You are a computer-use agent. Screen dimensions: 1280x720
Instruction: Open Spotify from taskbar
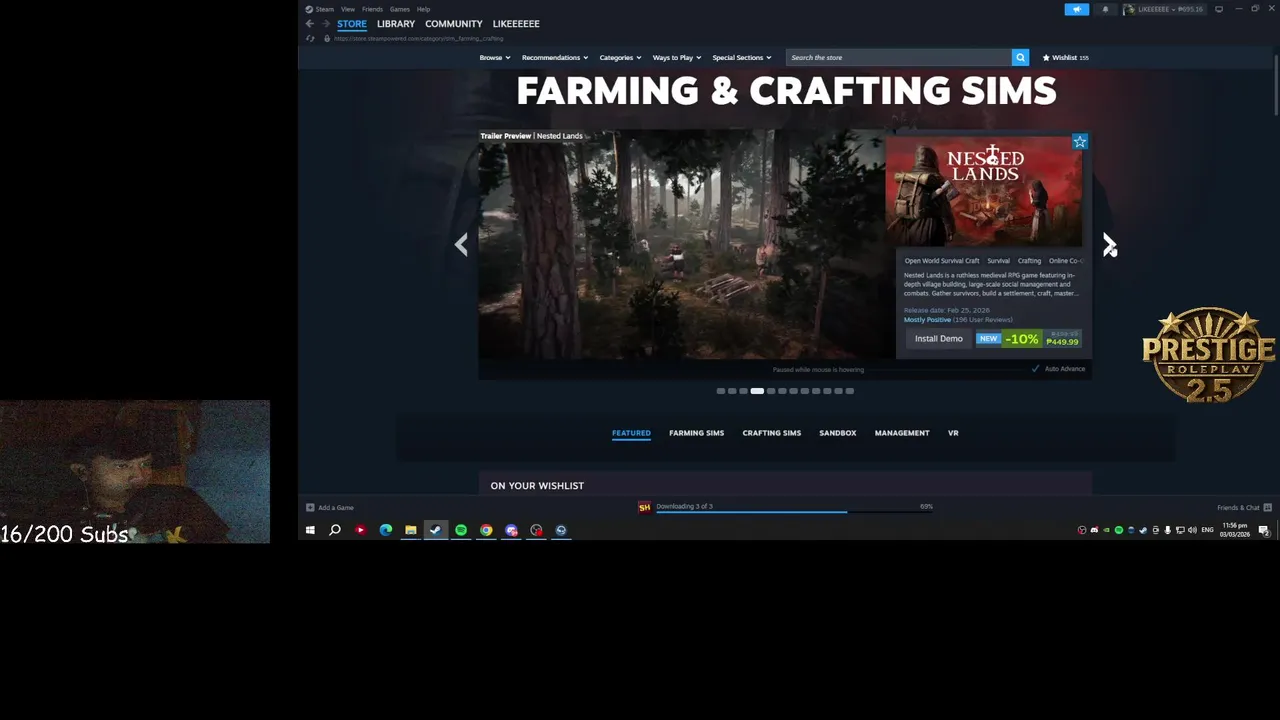[461, 530]
